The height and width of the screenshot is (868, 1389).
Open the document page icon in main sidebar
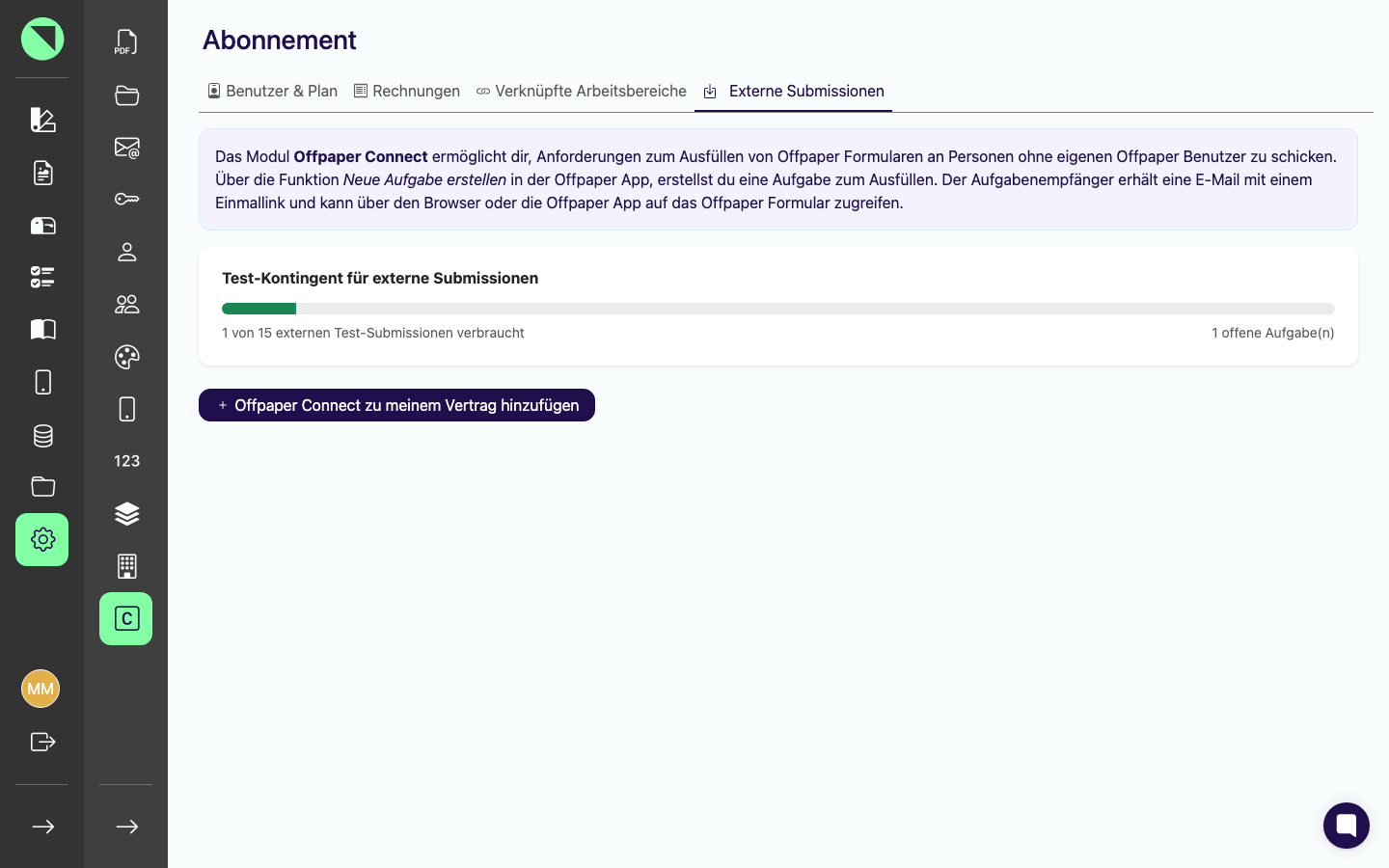[x=42, y=173]
